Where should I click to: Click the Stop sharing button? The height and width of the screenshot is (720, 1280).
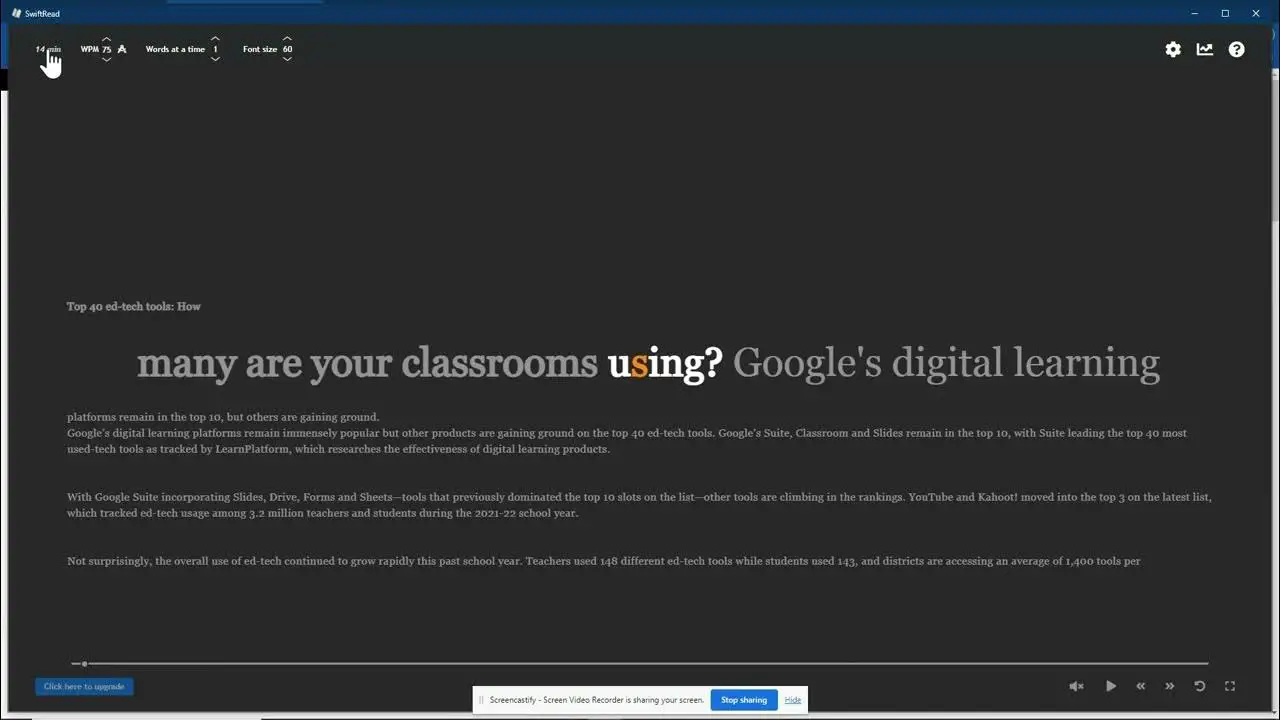(744, 700)
